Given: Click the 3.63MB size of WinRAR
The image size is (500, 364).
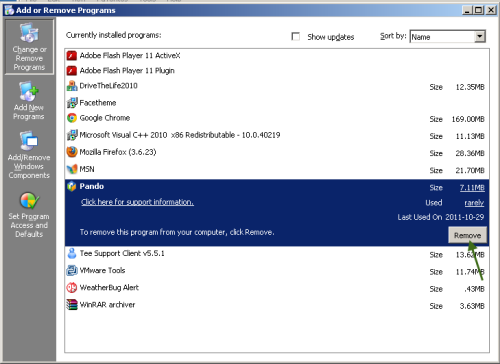Looking at the screenshot, I should [x=472, y=306].
